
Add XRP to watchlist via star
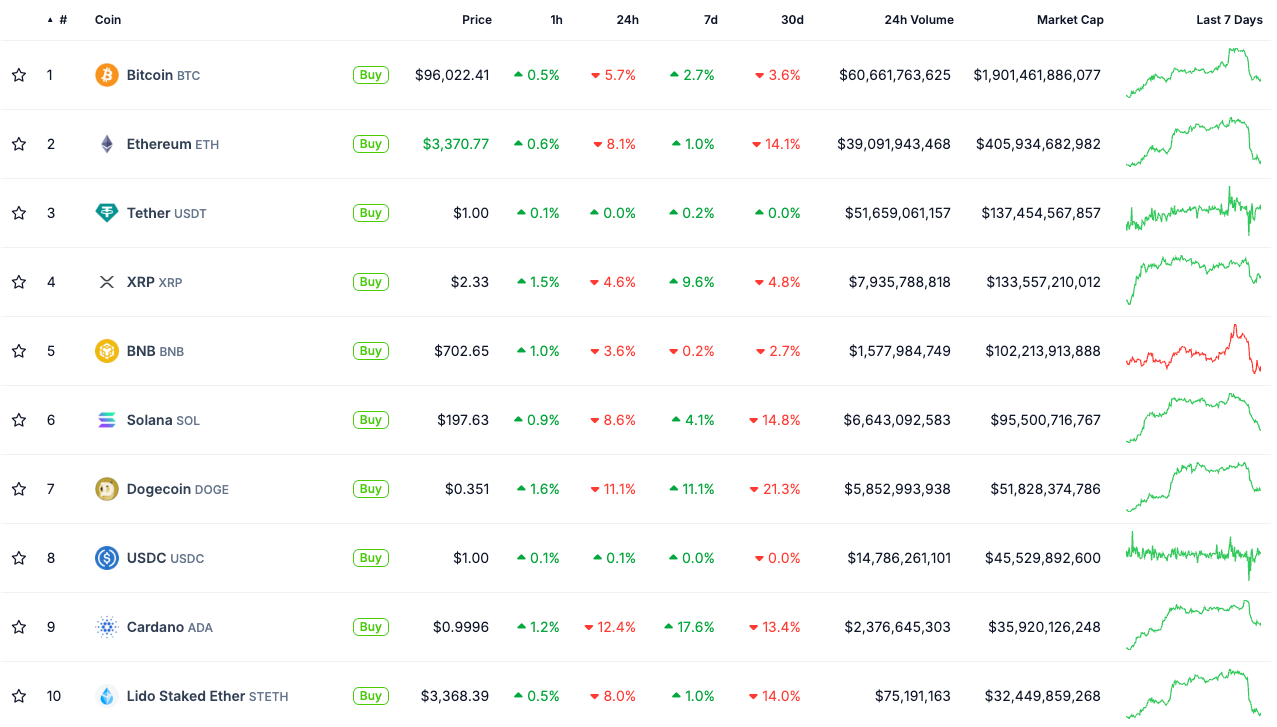[19, 282]
